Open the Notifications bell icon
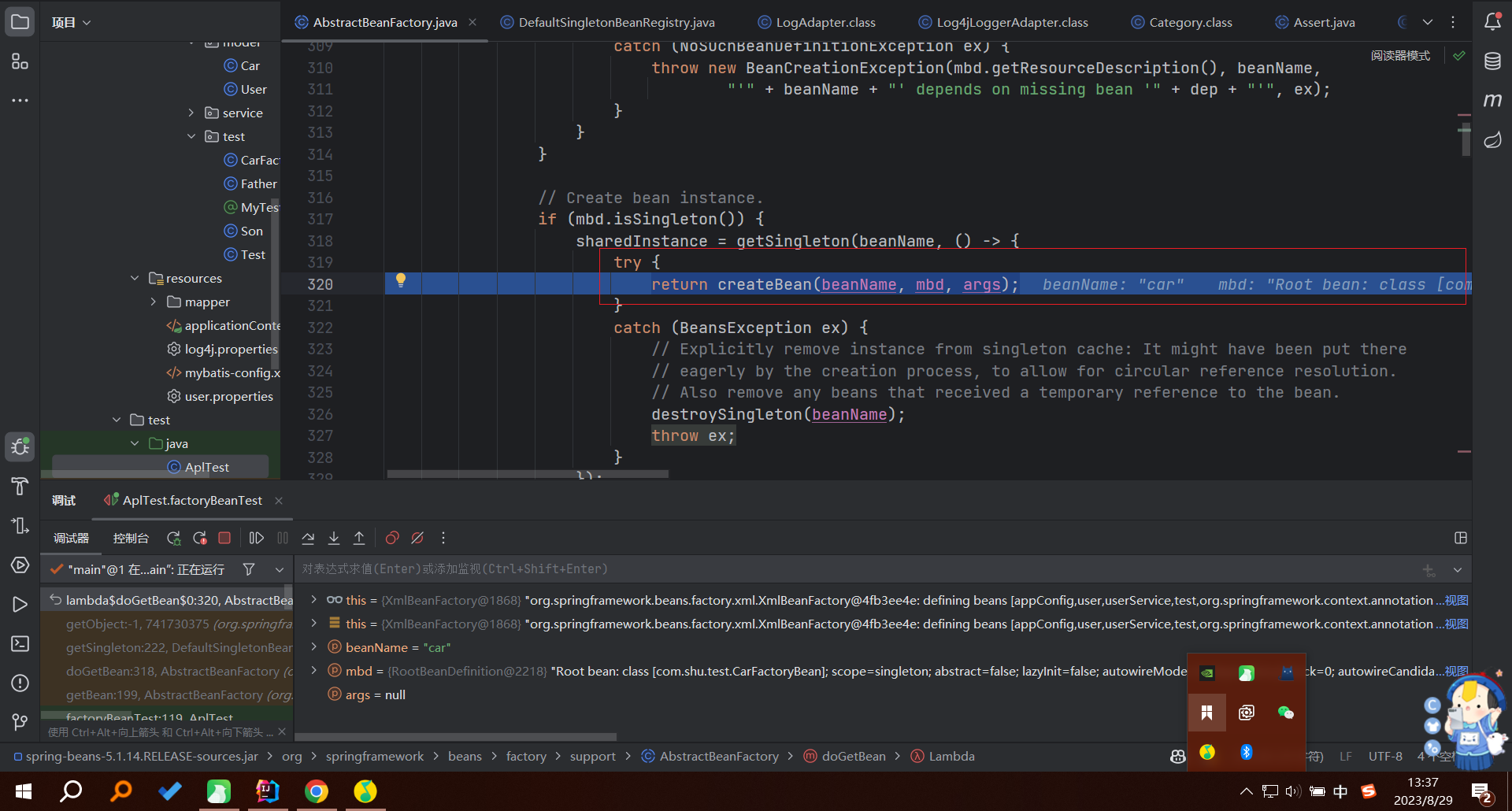1512x811 pixels. [1492, 22]
